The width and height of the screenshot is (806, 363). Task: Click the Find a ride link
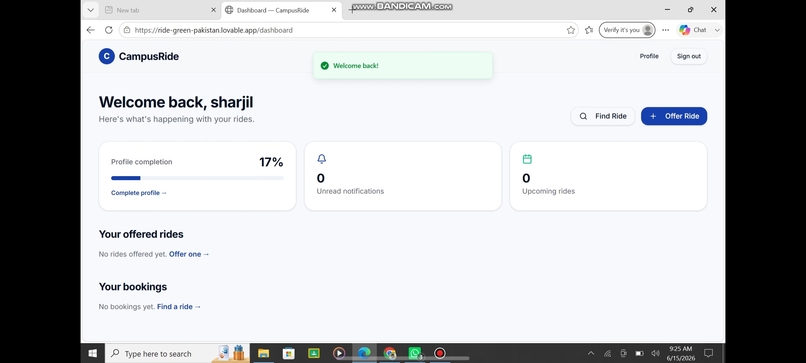coord(179,306)
